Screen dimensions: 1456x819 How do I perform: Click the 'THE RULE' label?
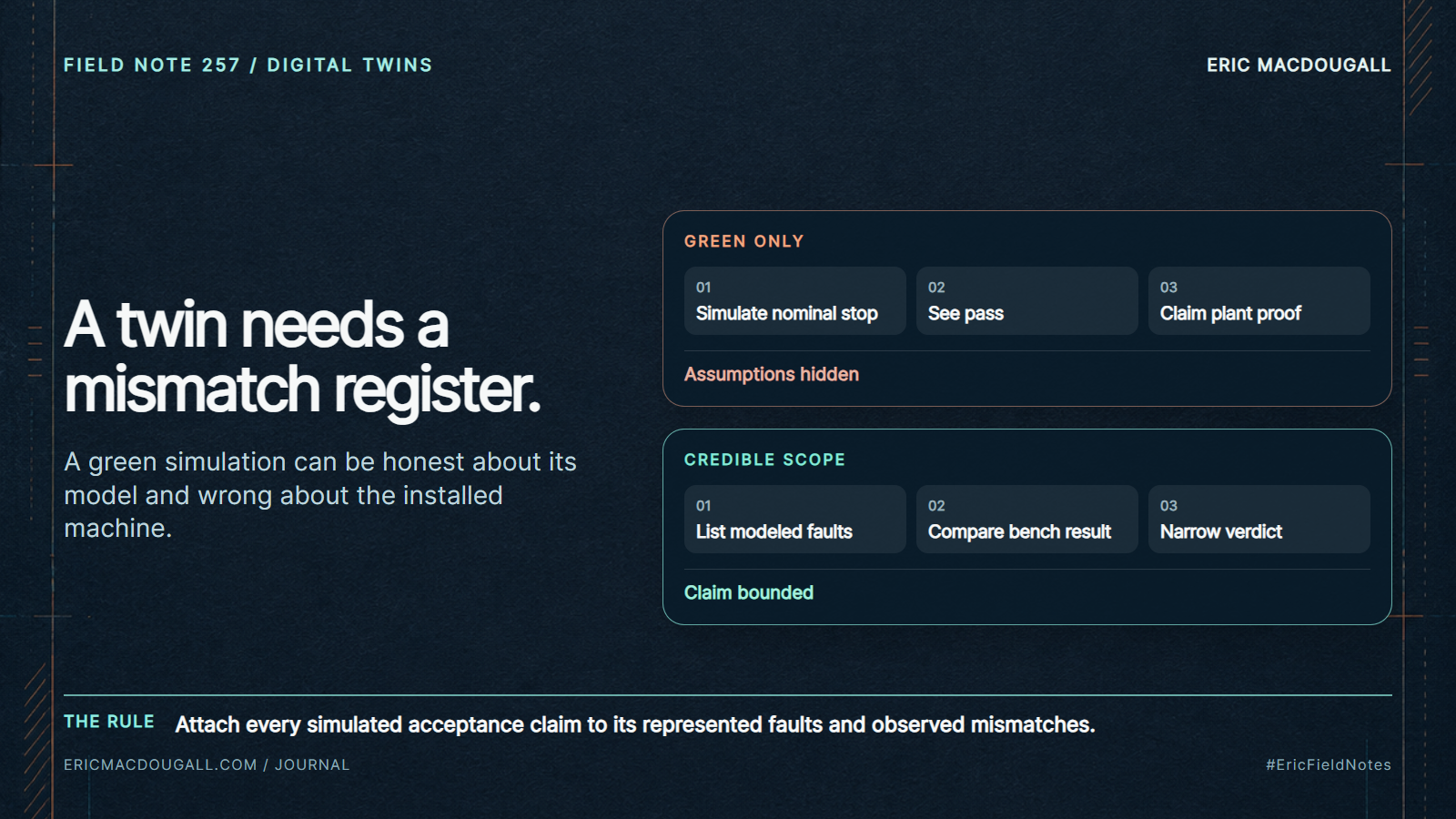(109, 722)
